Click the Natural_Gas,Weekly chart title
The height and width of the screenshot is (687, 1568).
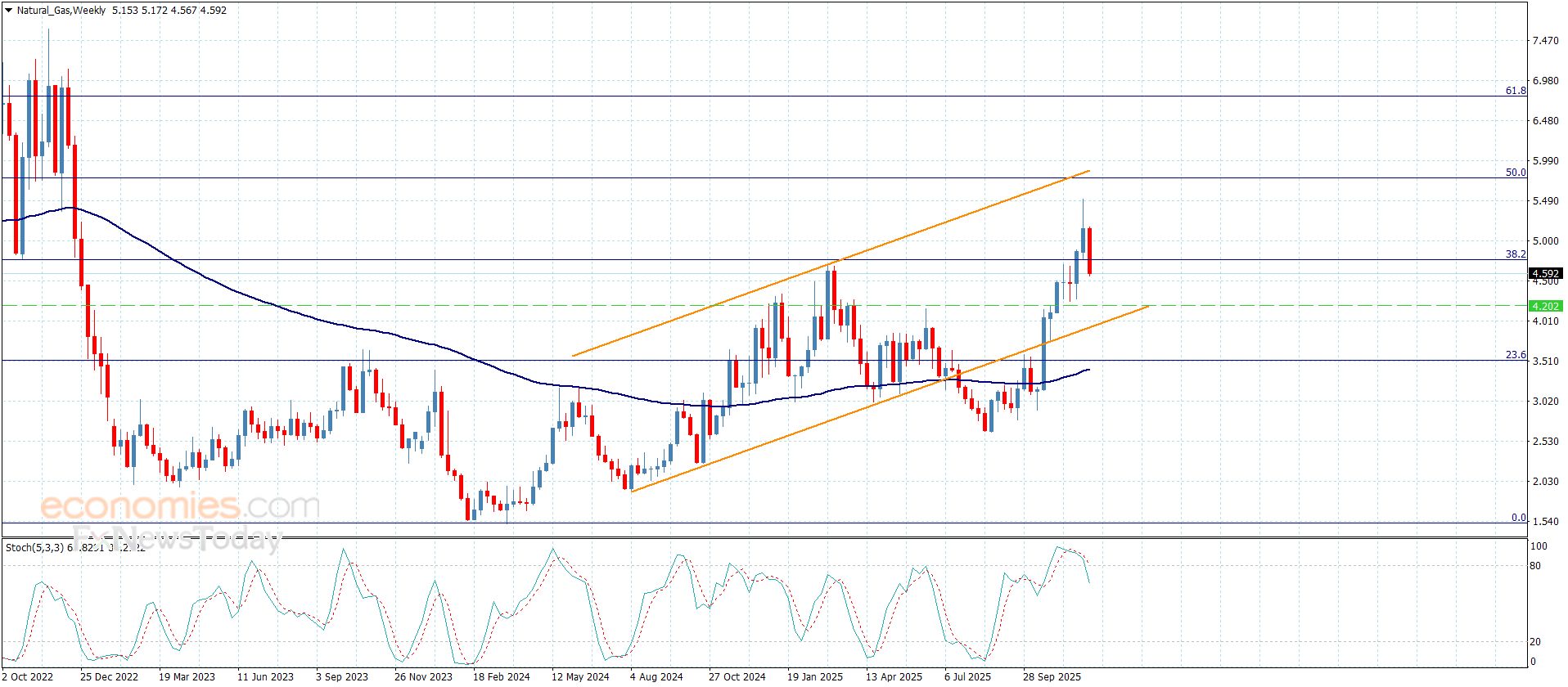click(x=61, y=11)
